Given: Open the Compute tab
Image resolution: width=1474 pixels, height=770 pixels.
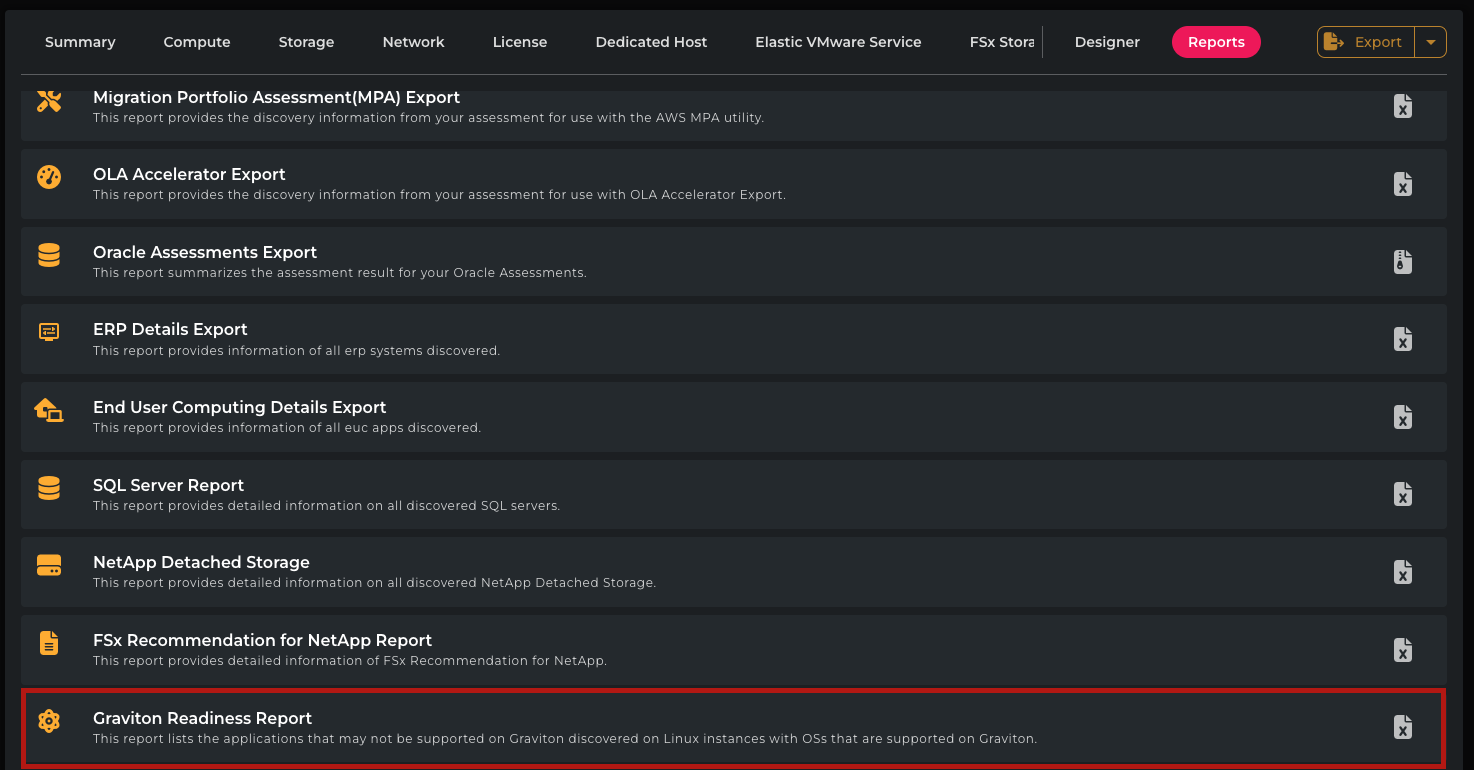Looking at the screenshot, I should click(197, 42).
